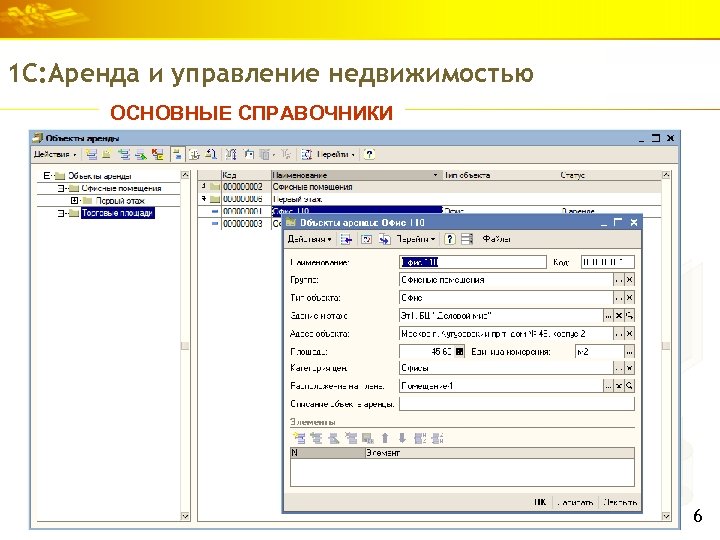This screenshot has width=720, height=540.
Task: Click the reread icon in the dialog toolbar
Action: (x=366, y=239)
